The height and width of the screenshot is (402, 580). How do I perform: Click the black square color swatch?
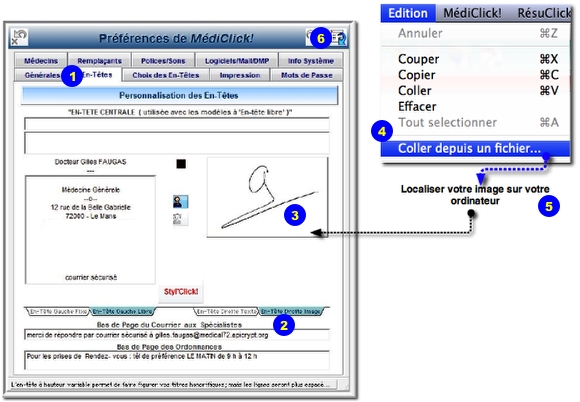coord(181,164)
